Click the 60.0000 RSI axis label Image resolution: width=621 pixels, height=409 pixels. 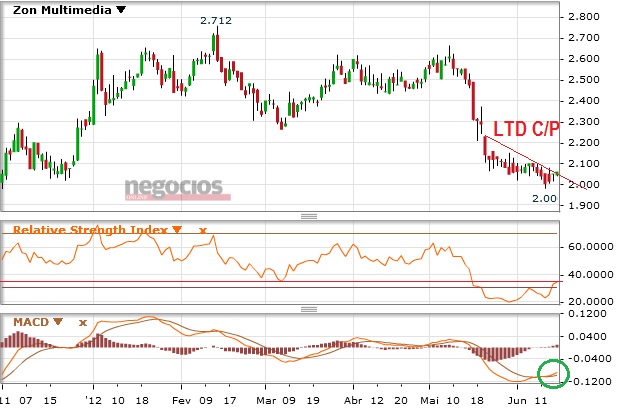(x=591, y=247)
